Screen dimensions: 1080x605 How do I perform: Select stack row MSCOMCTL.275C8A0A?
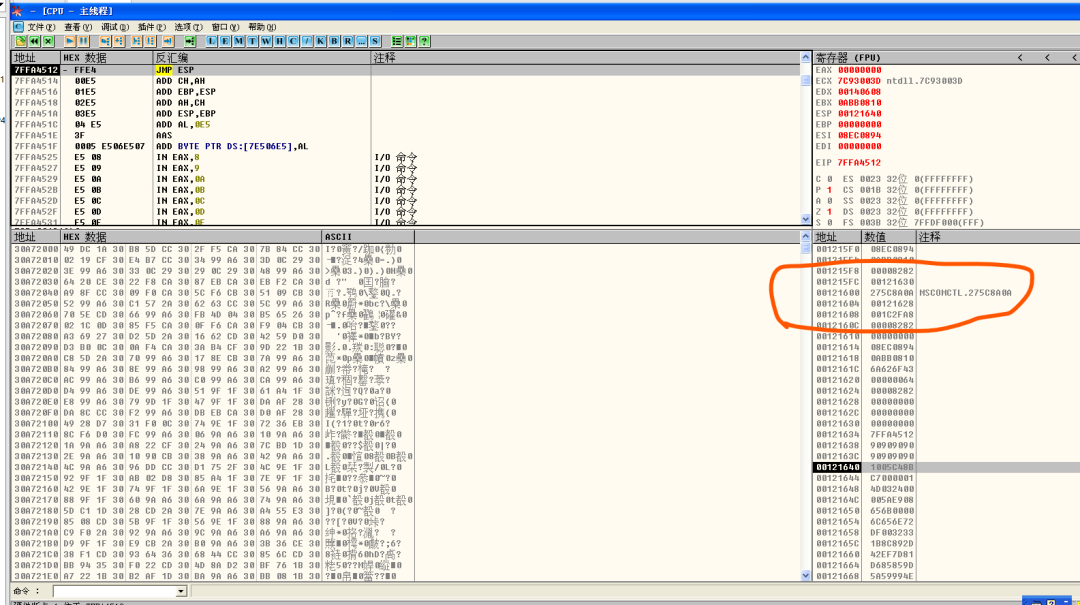[x=946, y=293]
